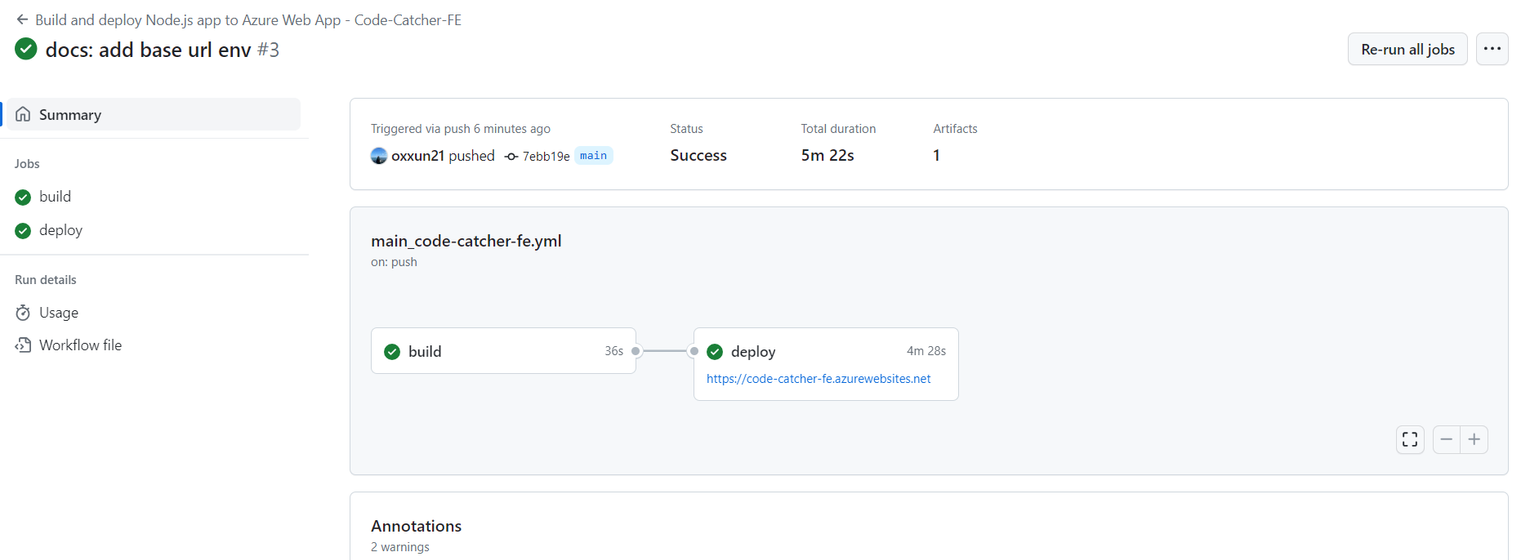Open the three-dots more options menu

[x=1492, y=49]
